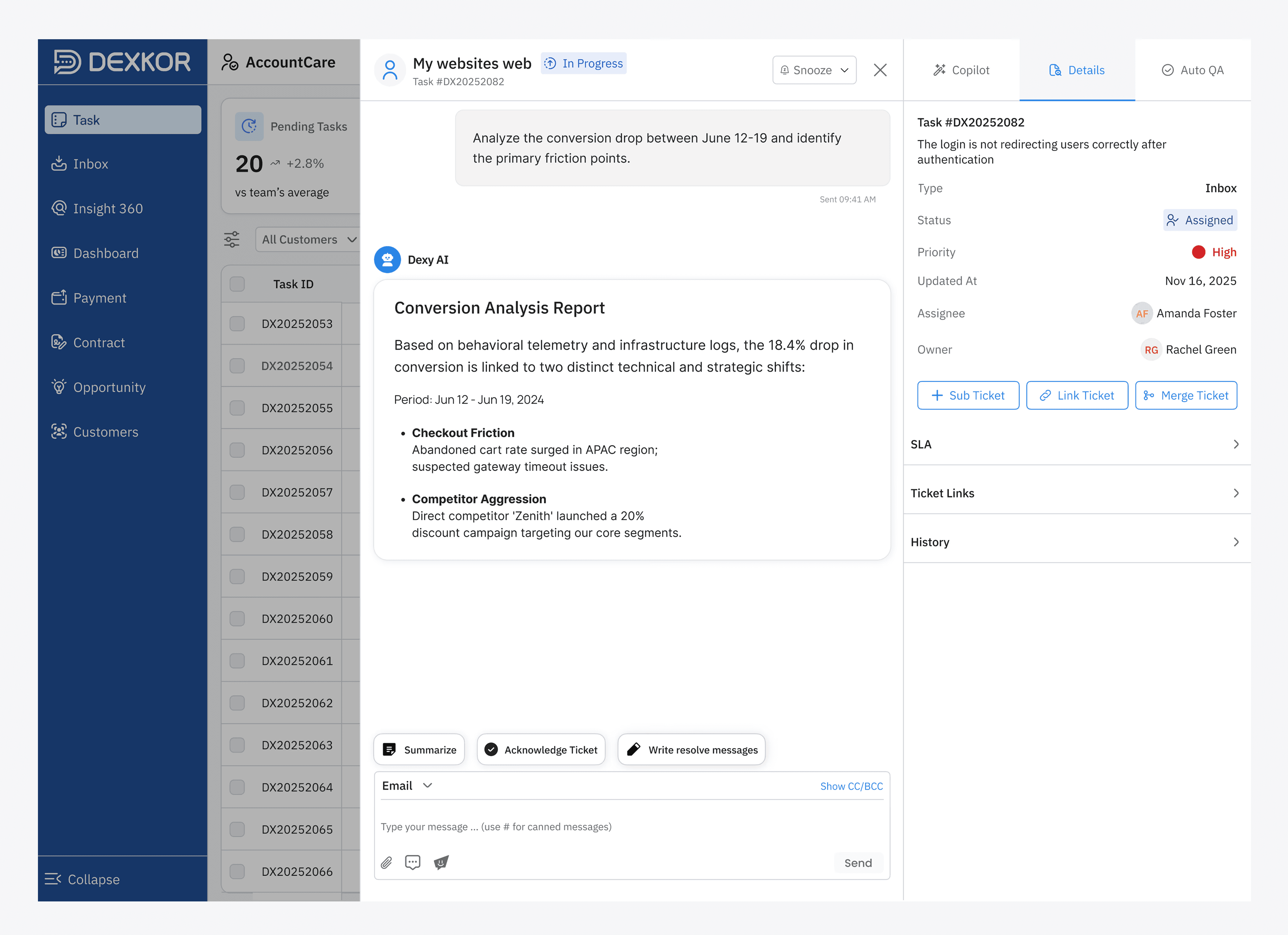
Task: Select checkbox for DX20252057
Action: click(237, 492)
